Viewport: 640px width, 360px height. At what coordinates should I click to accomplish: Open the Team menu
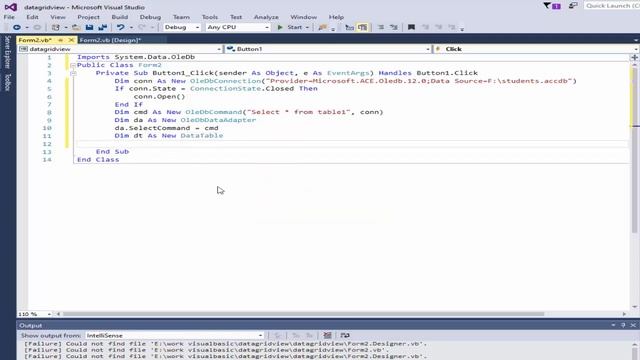click(181, 17)
